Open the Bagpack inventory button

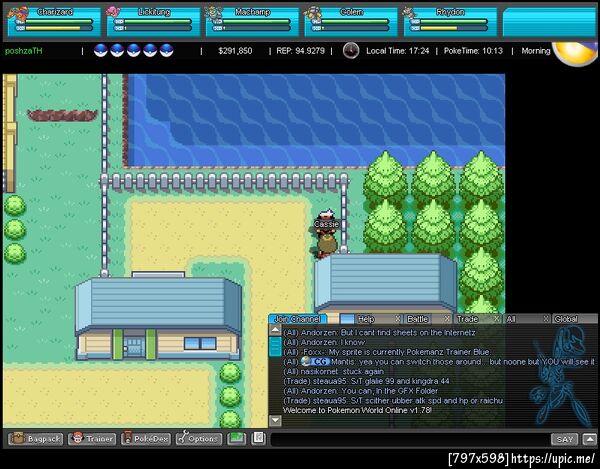36,438
